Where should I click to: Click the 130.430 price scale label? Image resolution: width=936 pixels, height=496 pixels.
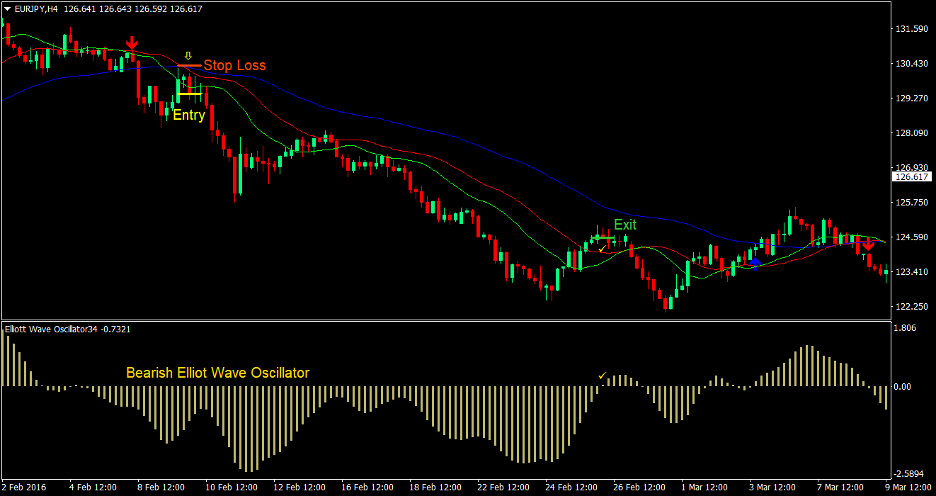pos(912,63)
